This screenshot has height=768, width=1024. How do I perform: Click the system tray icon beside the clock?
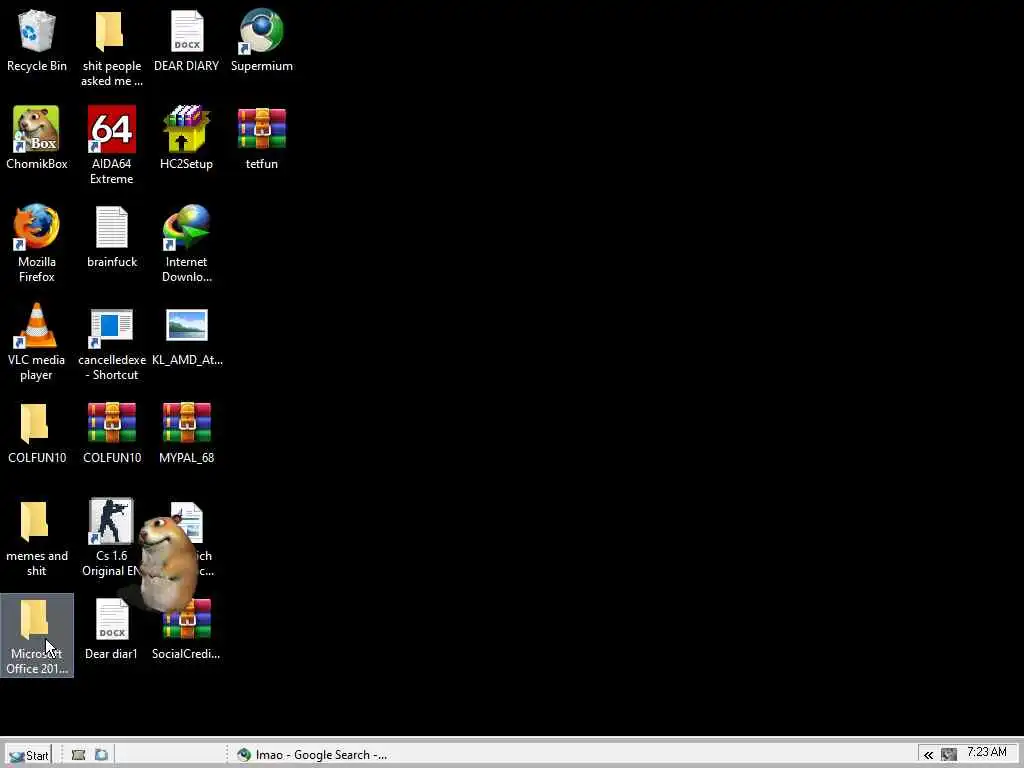949,756
